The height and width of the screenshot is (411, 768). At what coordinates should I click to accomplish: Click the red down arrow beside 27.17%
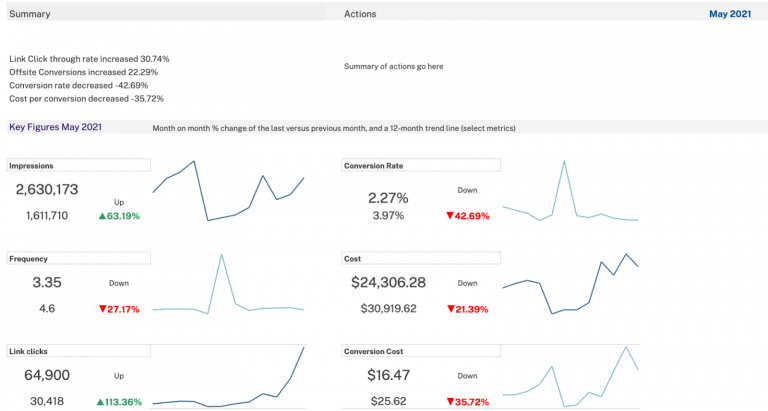pos(103,309)
